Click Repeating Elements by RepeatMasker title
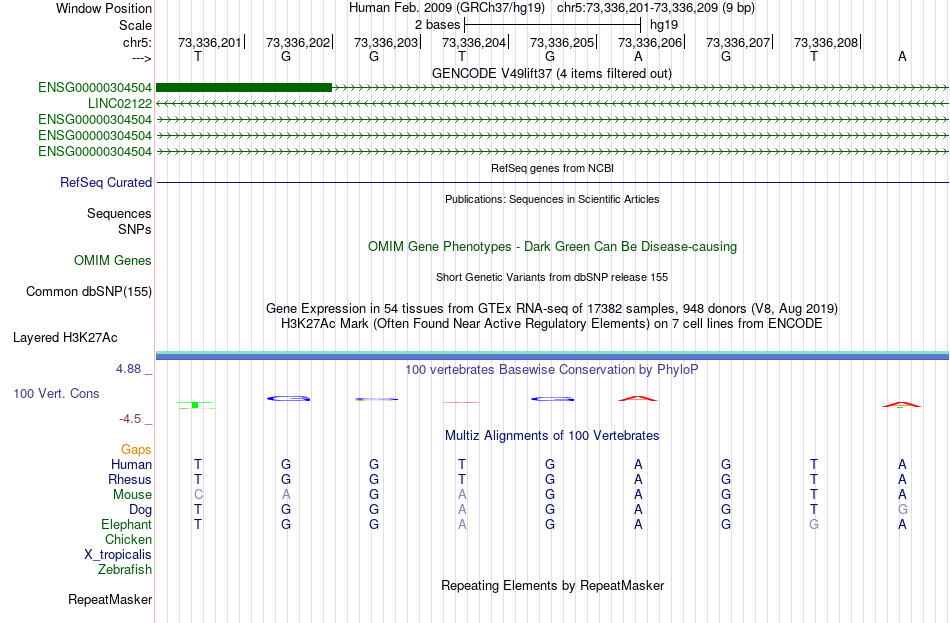This screenshot has width=950, height=623. tap(552, 586)
